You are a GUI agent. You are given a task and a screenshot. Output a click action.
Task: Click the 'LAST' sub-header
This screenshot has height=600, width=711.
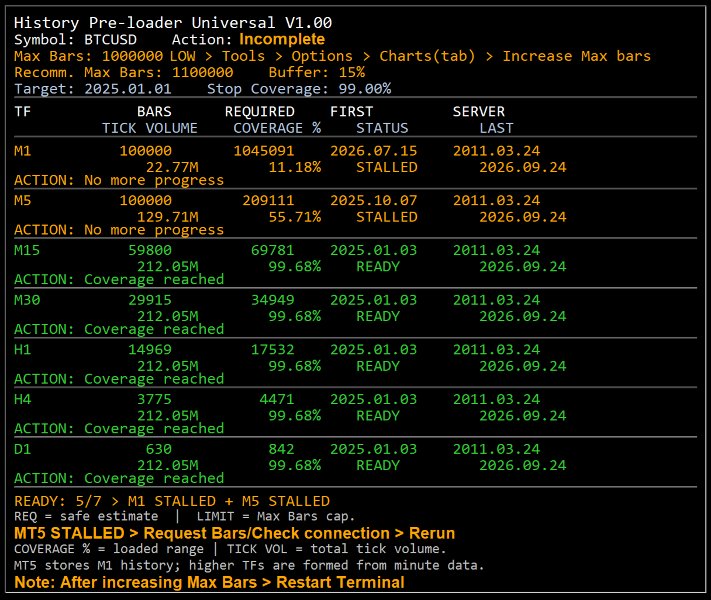pyautogui.click(x=497, y=128)
